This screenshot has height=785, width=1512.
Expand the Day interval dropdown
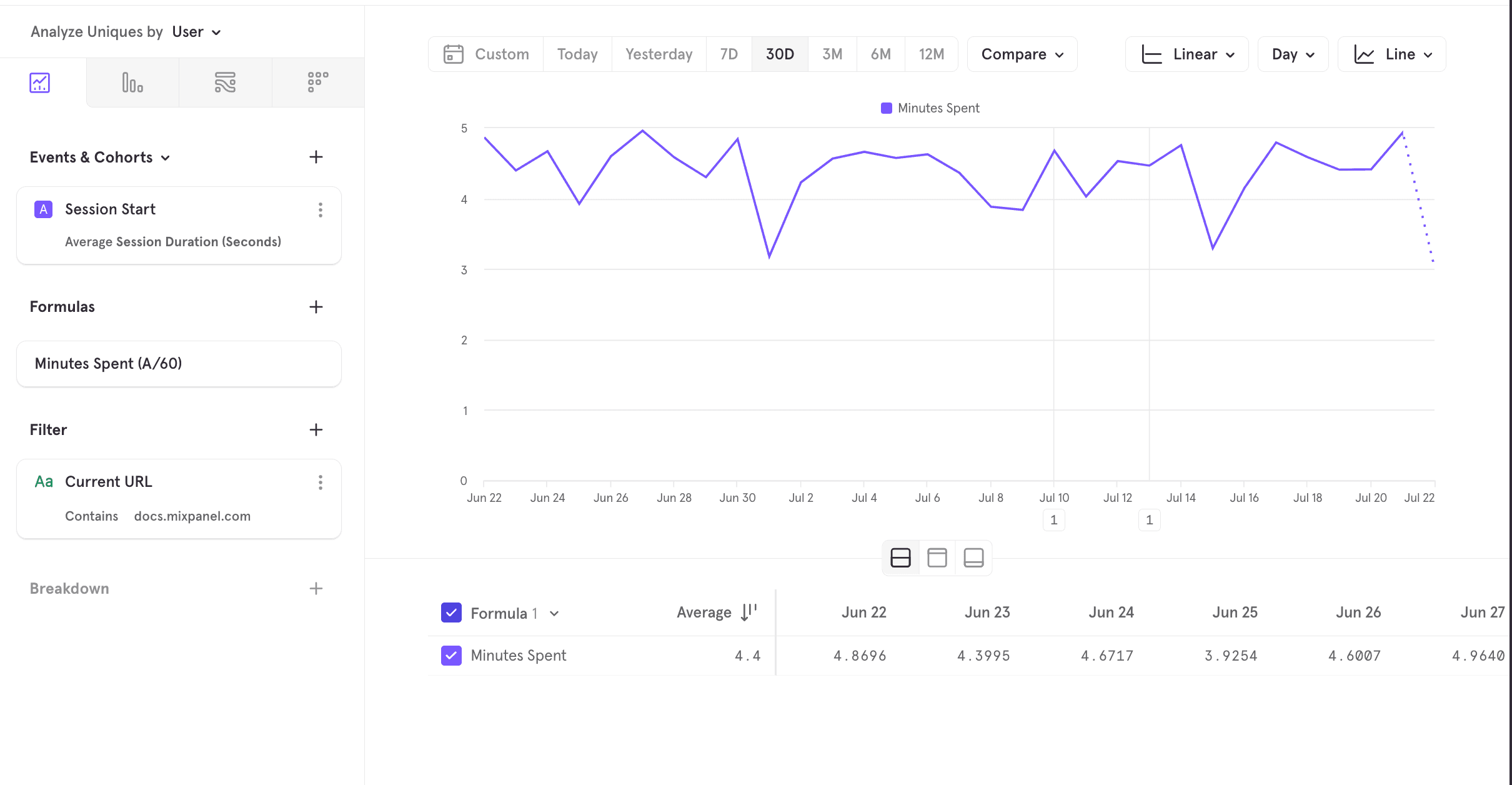[x=1292, y=54]
